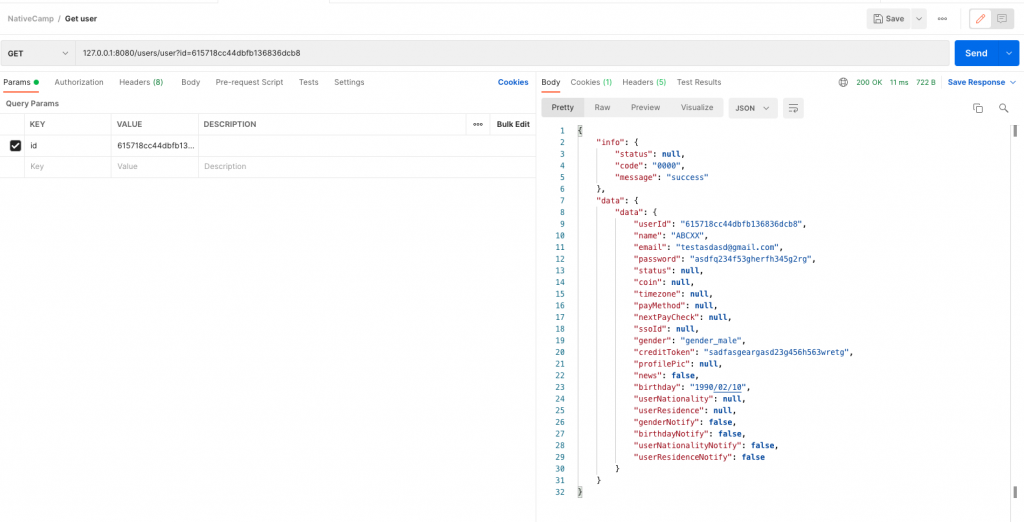The image size is (1024, 522).
Task: Click the Cookies link
Action: coord(513,82)
